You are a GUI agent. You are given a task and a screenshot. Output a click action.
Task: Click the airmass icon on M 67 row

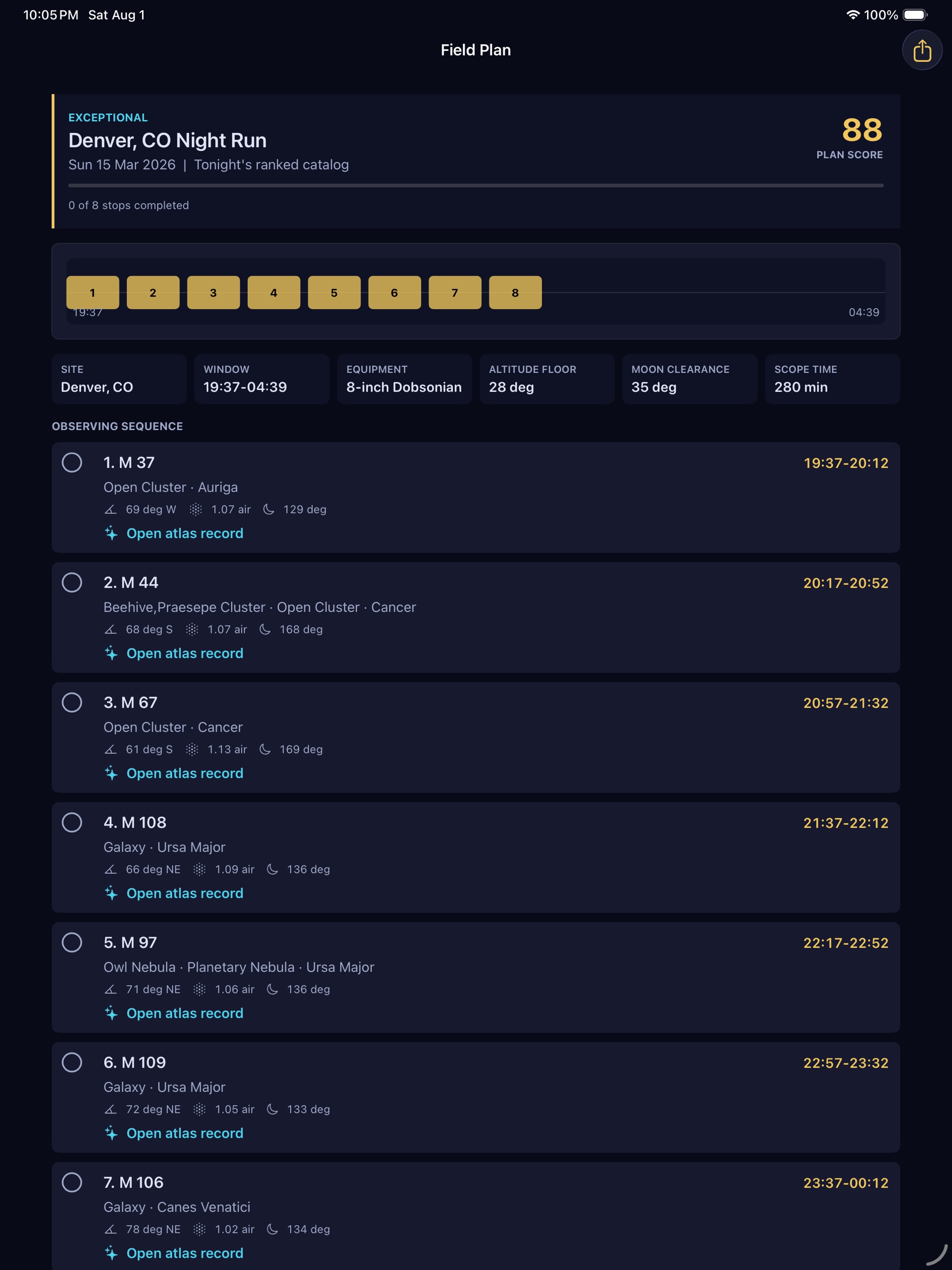coord(192,750)
